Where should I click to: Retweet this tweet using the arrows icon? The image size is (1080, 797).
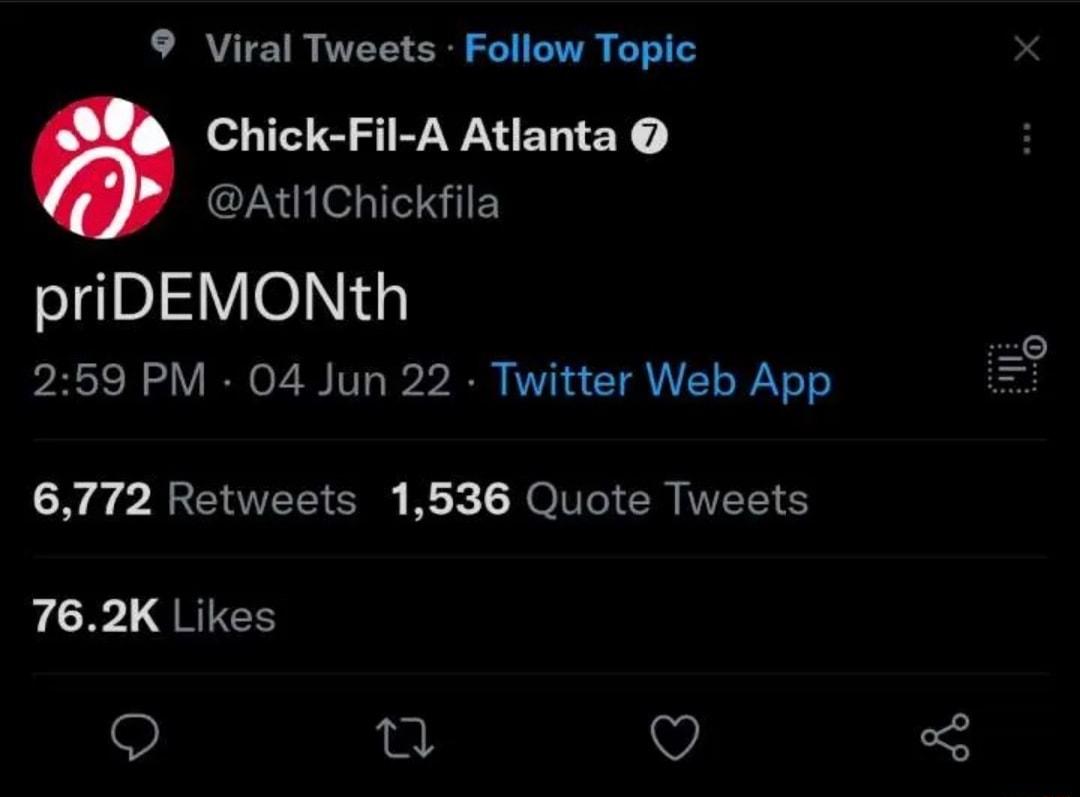click(x=403, y=739)
